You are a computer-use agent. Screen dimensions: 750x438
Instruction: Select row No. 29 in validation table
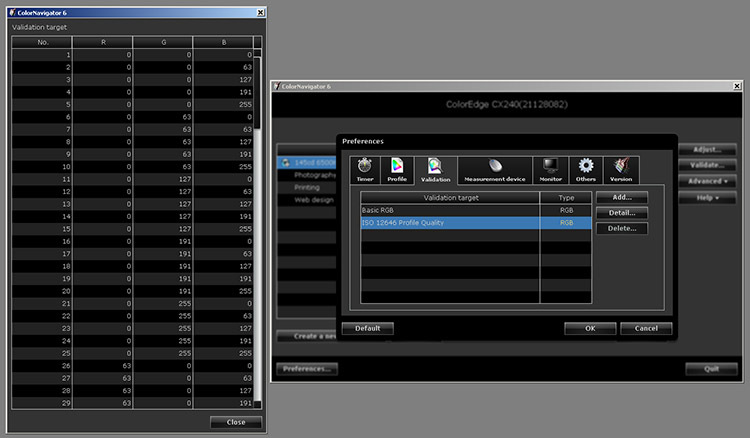pos(132,403)
